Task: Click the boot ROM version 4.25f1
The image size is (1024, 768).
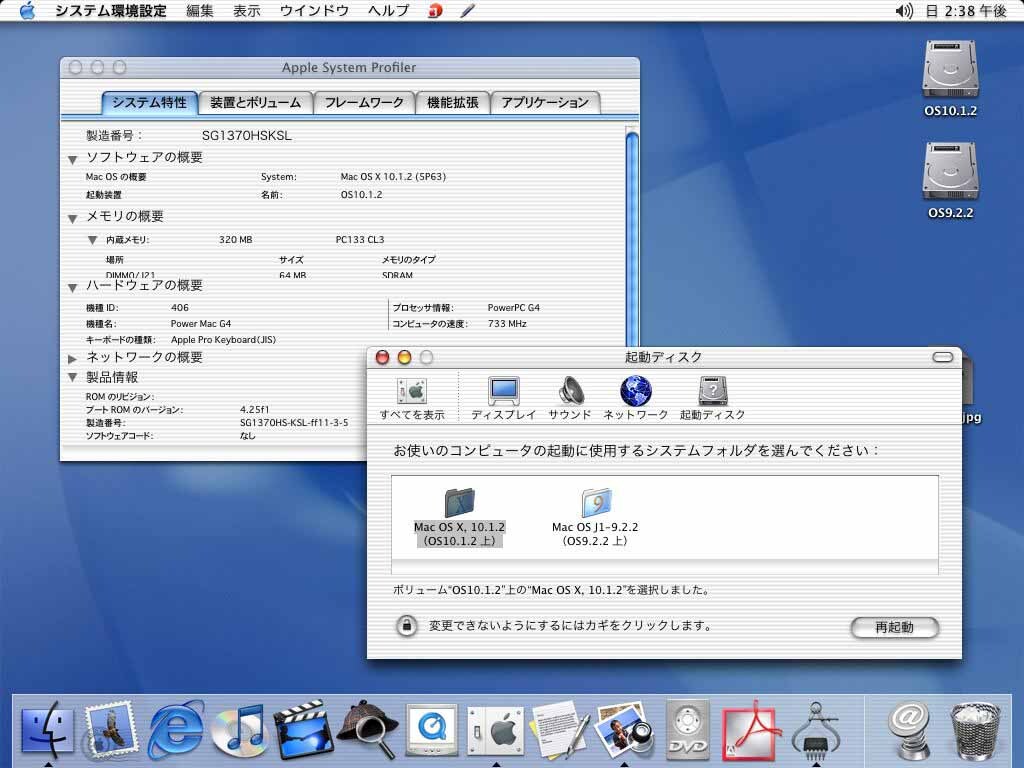Action: 255,409
